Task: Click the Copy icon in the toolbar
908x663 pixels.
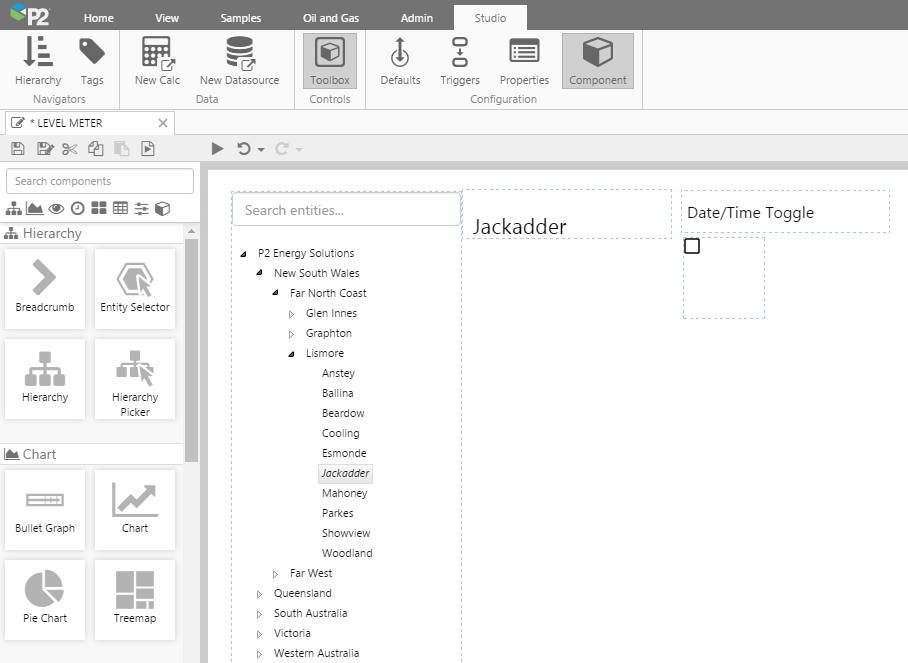Action: click(x=95, y=149)
